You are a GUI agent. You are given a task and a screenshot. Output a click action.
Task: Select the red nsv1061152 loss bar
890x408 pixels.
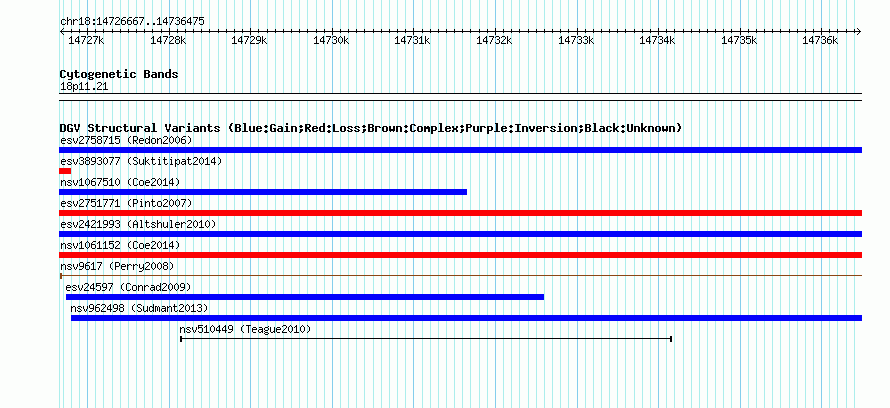point(460,255)
